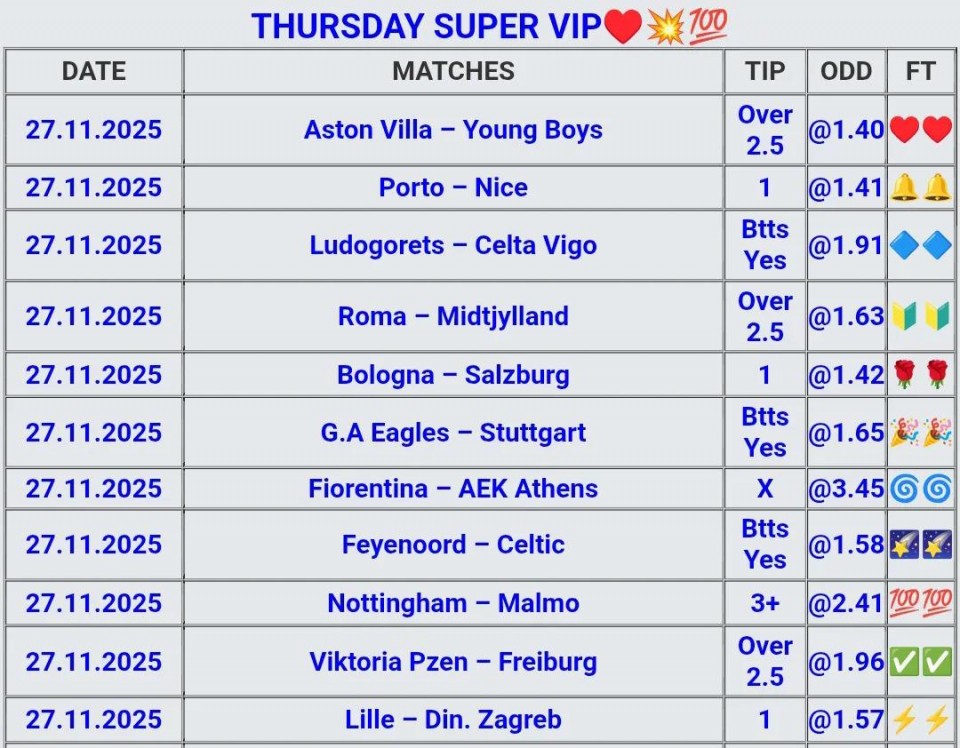The image size is (960, 748).
Task: Click the THURSDAY SUPER VIP title
Action: (x=425, y=26)
